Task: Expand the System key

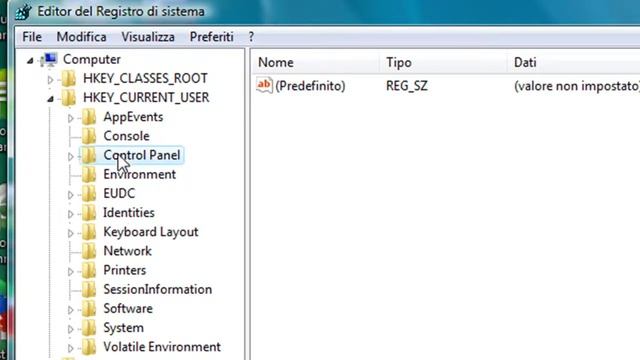Action: [x=71, y=329]
